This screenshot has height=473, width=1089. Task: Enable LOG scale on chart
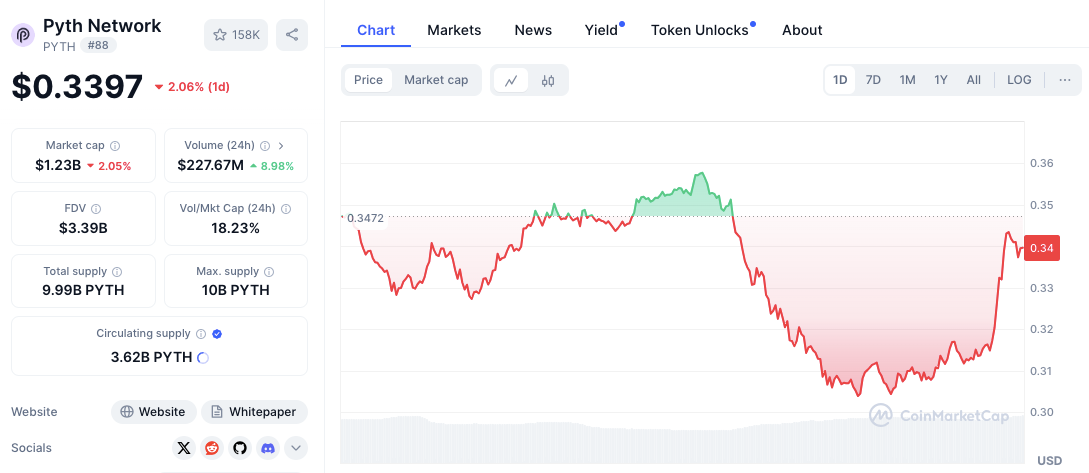[x=1019, y=80]
